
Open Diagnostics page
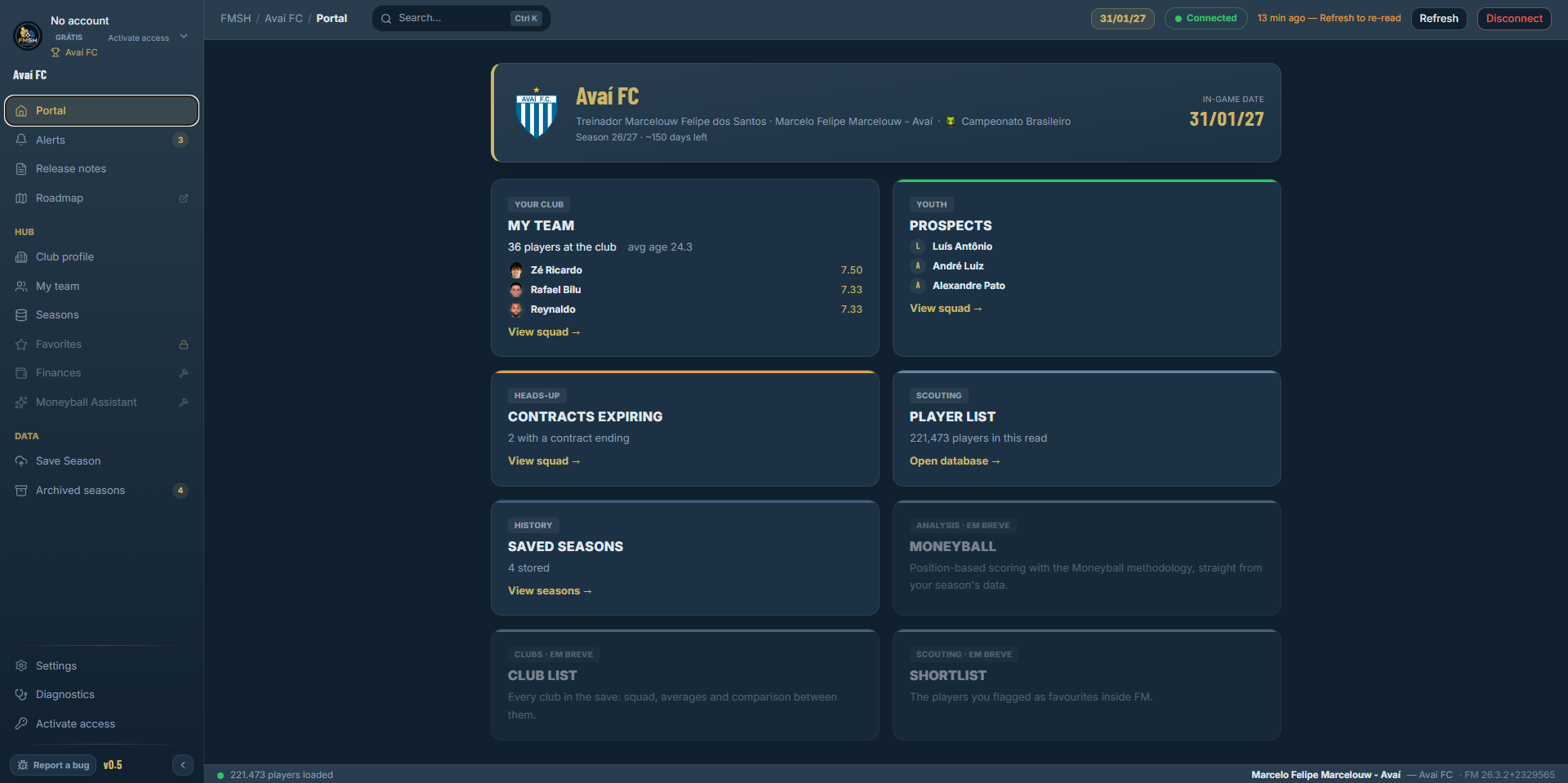(101, 695)
